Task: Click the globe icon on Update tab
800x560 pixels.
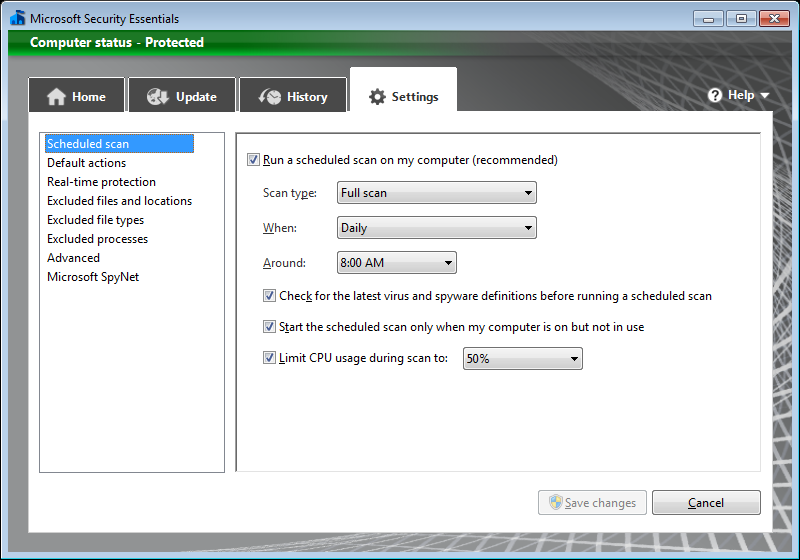Action: [157, 97]
